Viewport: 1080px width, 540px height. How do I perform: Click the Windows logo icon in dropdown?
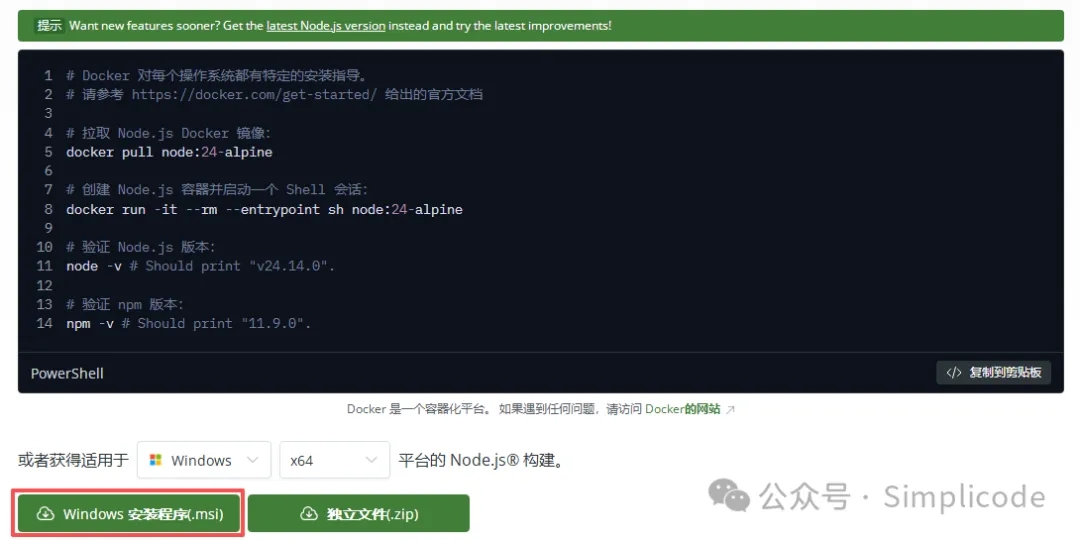(156, 460)
